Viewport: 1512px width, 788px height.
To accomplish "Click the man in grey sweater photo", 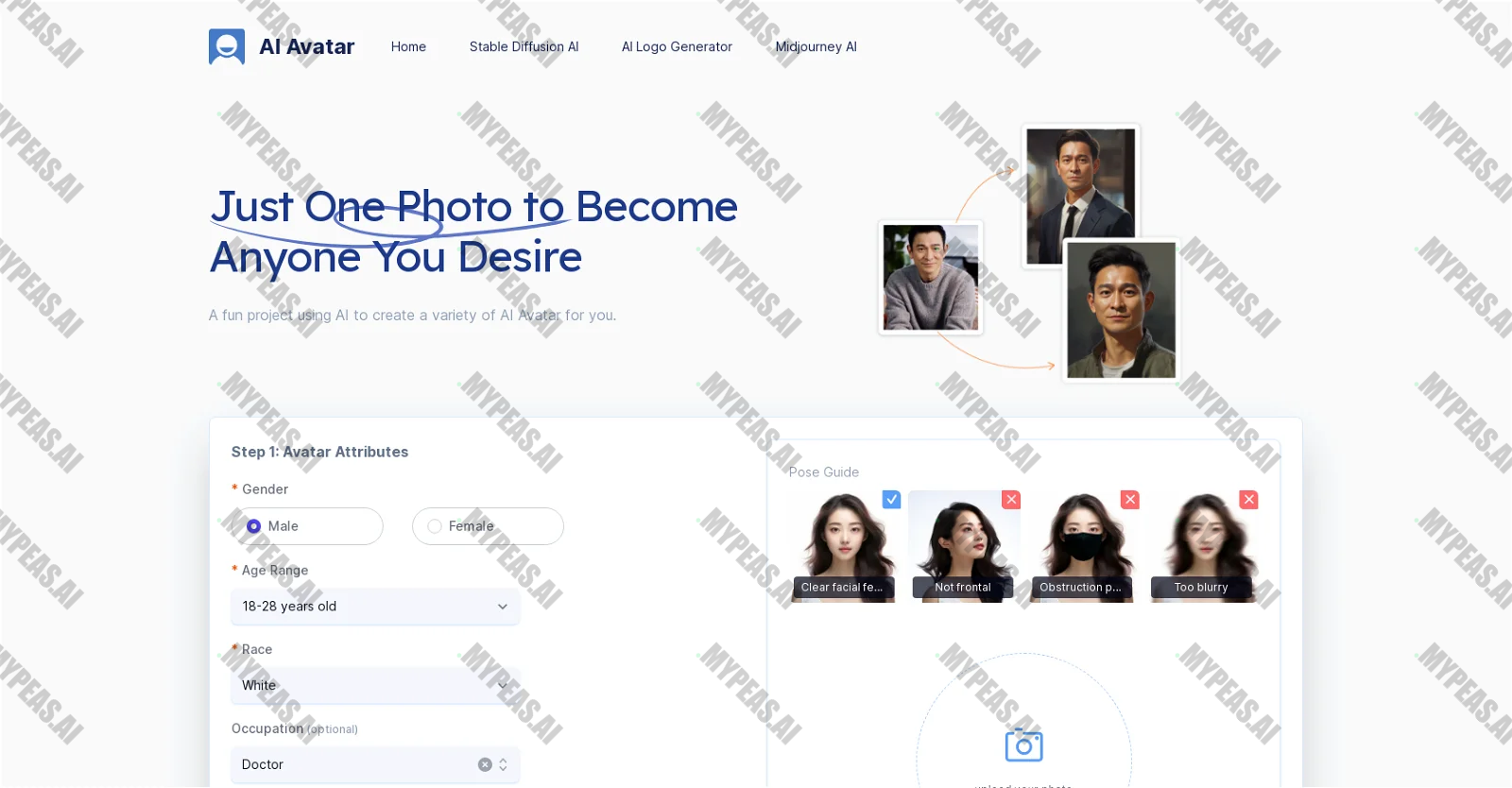I will [931, 278].
